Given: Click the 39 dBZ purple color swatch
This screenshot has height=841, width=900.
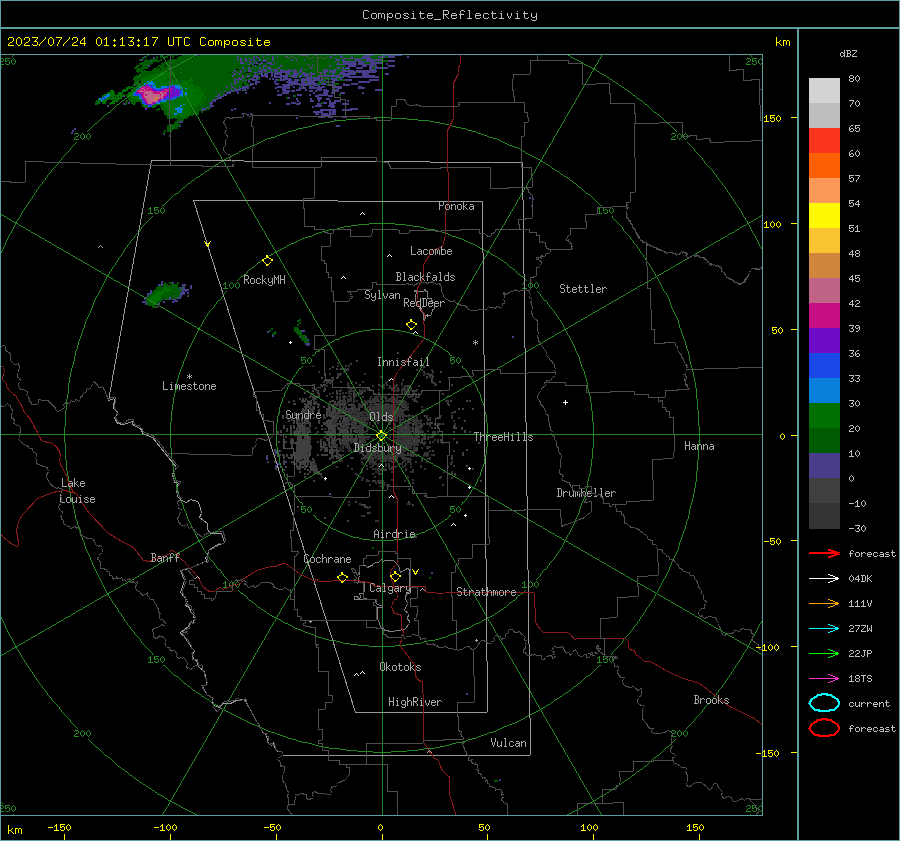Looking at the screenshot, I should tap(824, 340).
